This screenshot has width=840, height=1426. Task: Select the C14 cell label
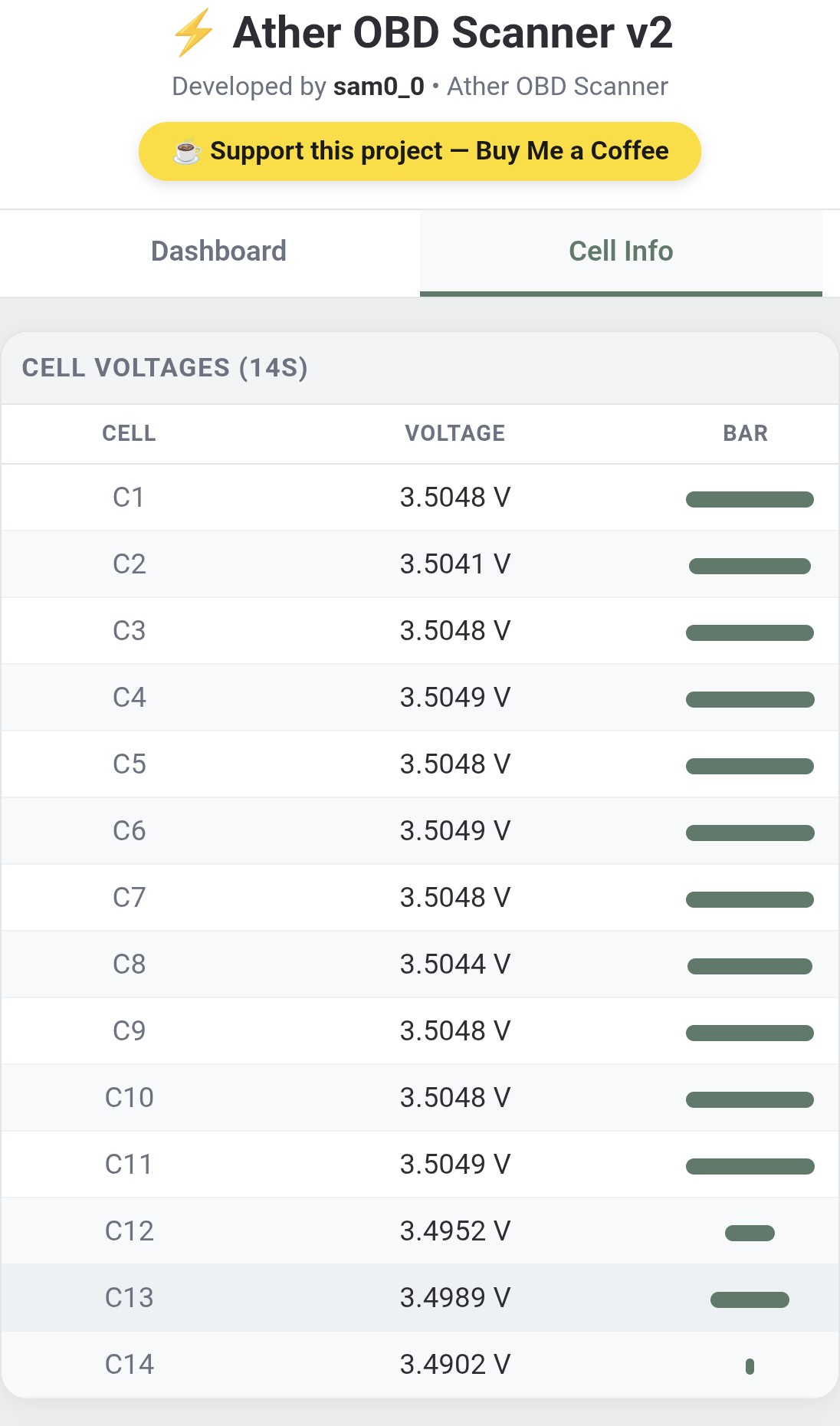[x=129, y=1365]
